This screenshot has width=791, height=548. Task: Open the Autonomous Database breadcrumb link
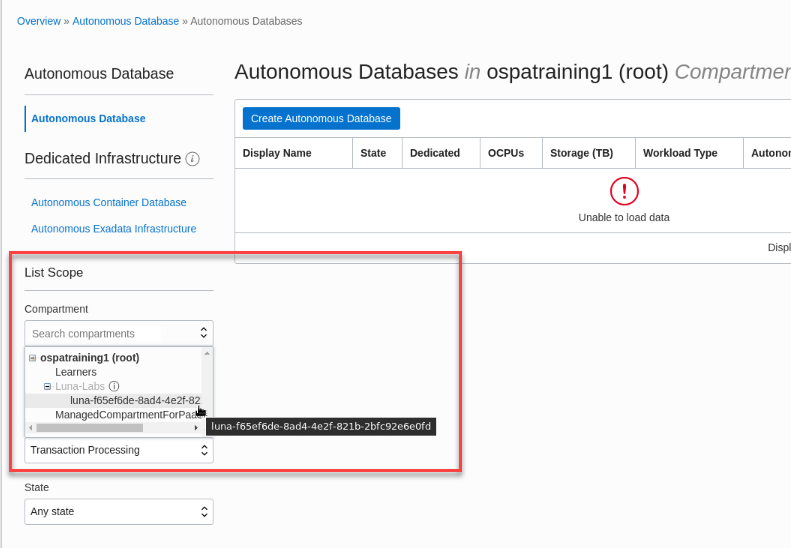126,21
